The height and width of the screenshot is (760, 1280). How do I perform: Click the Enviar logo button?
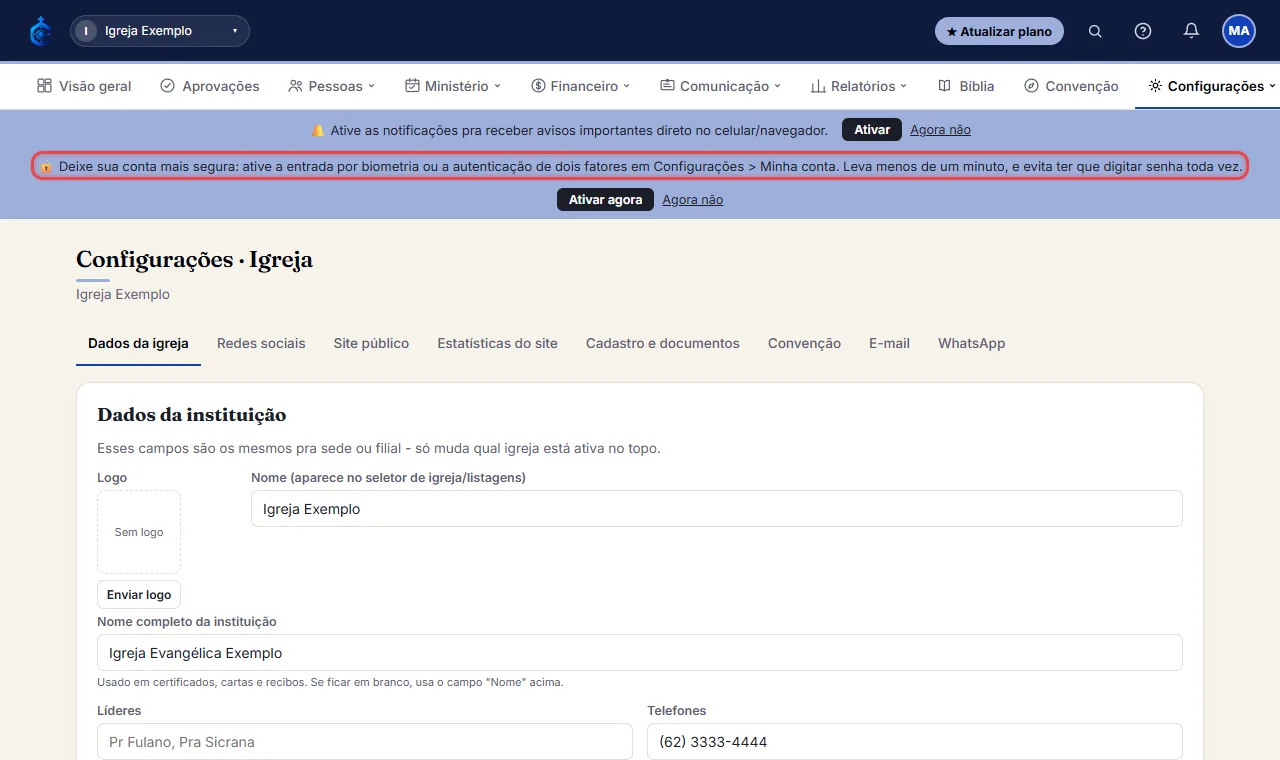coord(139,595)
